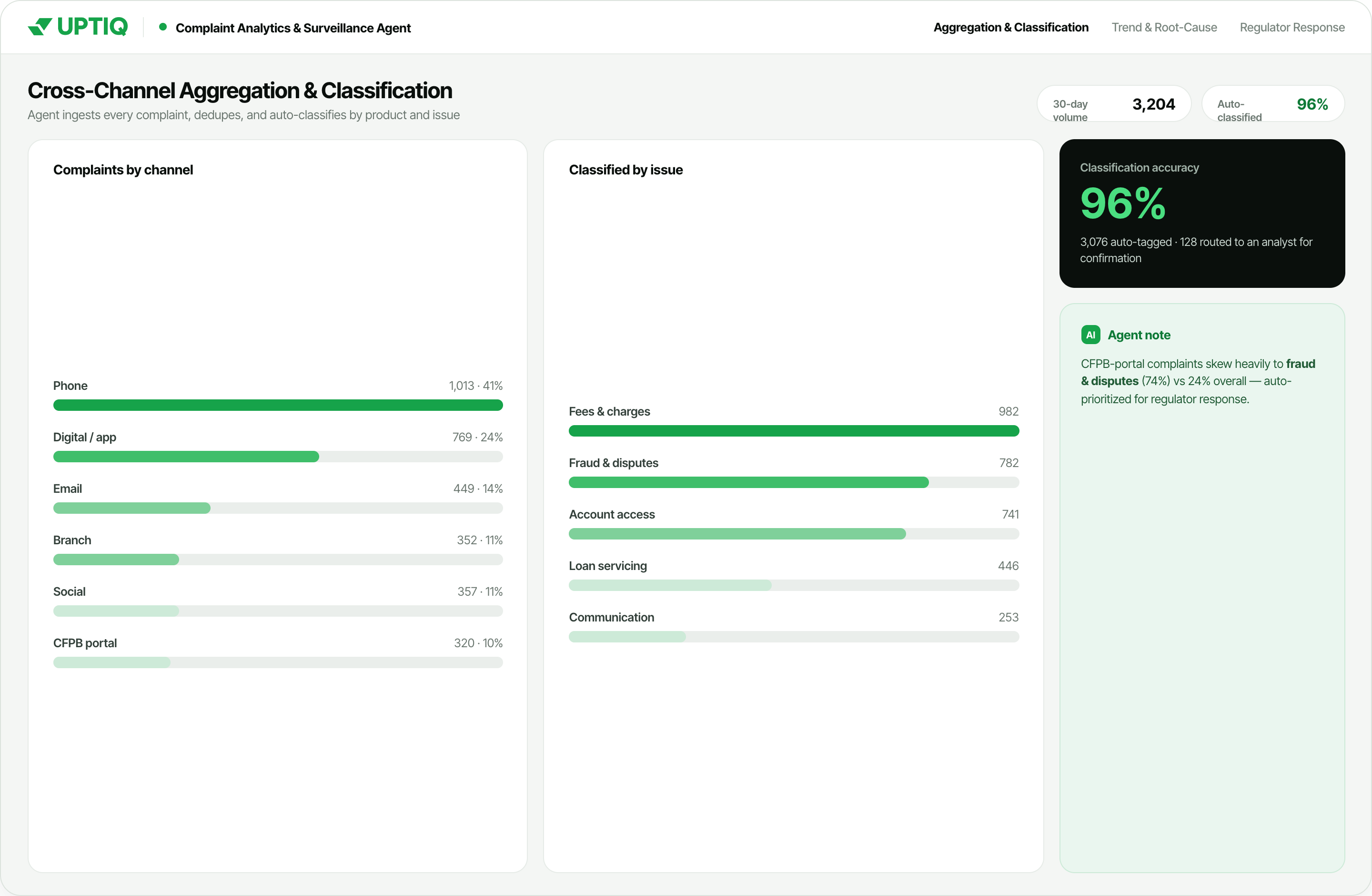This screenshot has height=896, width=1372.
Task: Click the Loan servicing issue bar
Action: 794,585
